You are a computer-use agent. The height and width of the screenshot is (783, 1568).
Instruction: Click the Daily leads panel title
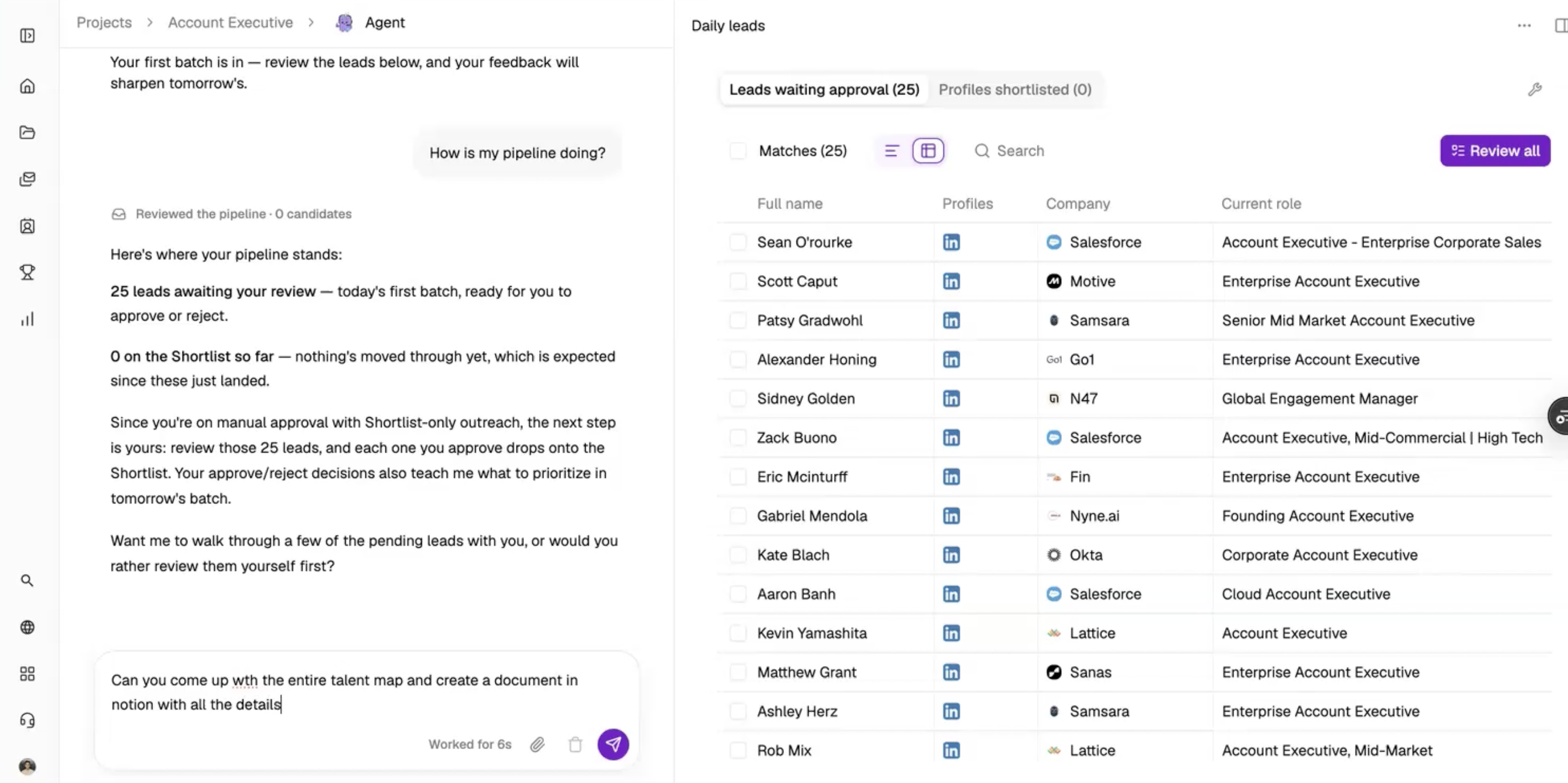tap(728, 26)
